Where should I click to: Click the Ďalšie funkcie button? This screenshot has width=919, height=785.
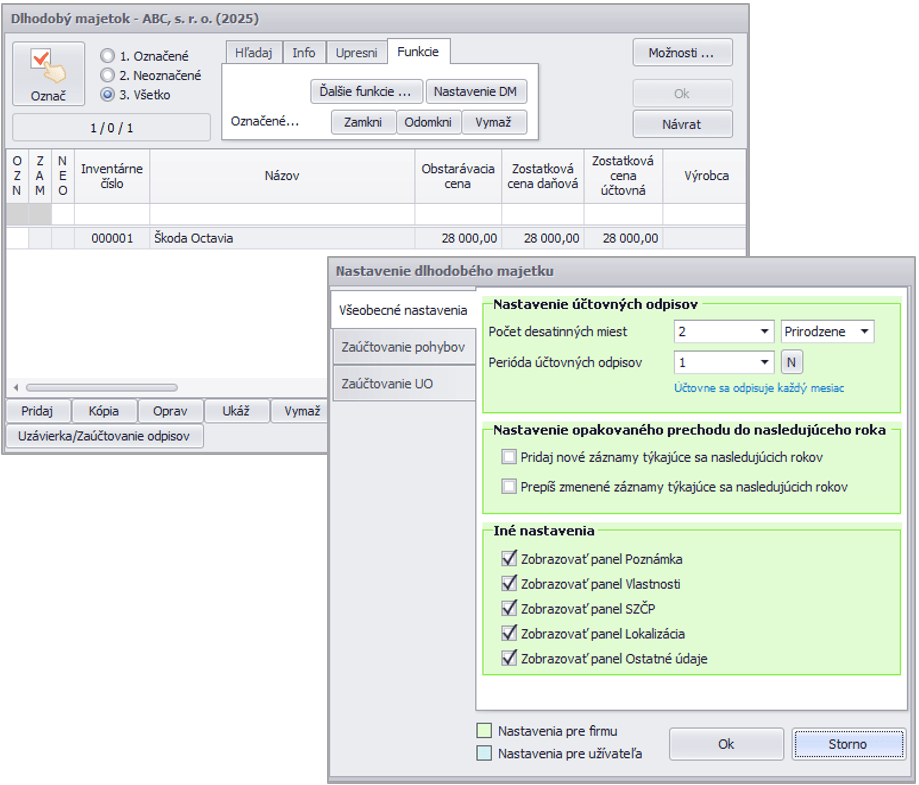pos(365,91)
